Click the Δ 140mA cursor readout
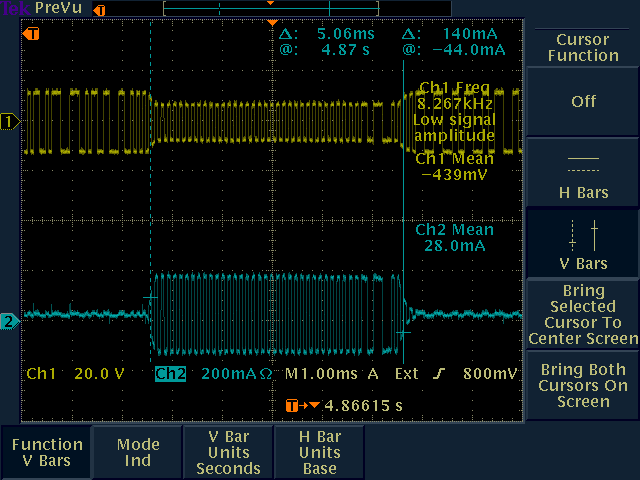The height and width of the screenshot is (480, 640). [x=450, y=34]
